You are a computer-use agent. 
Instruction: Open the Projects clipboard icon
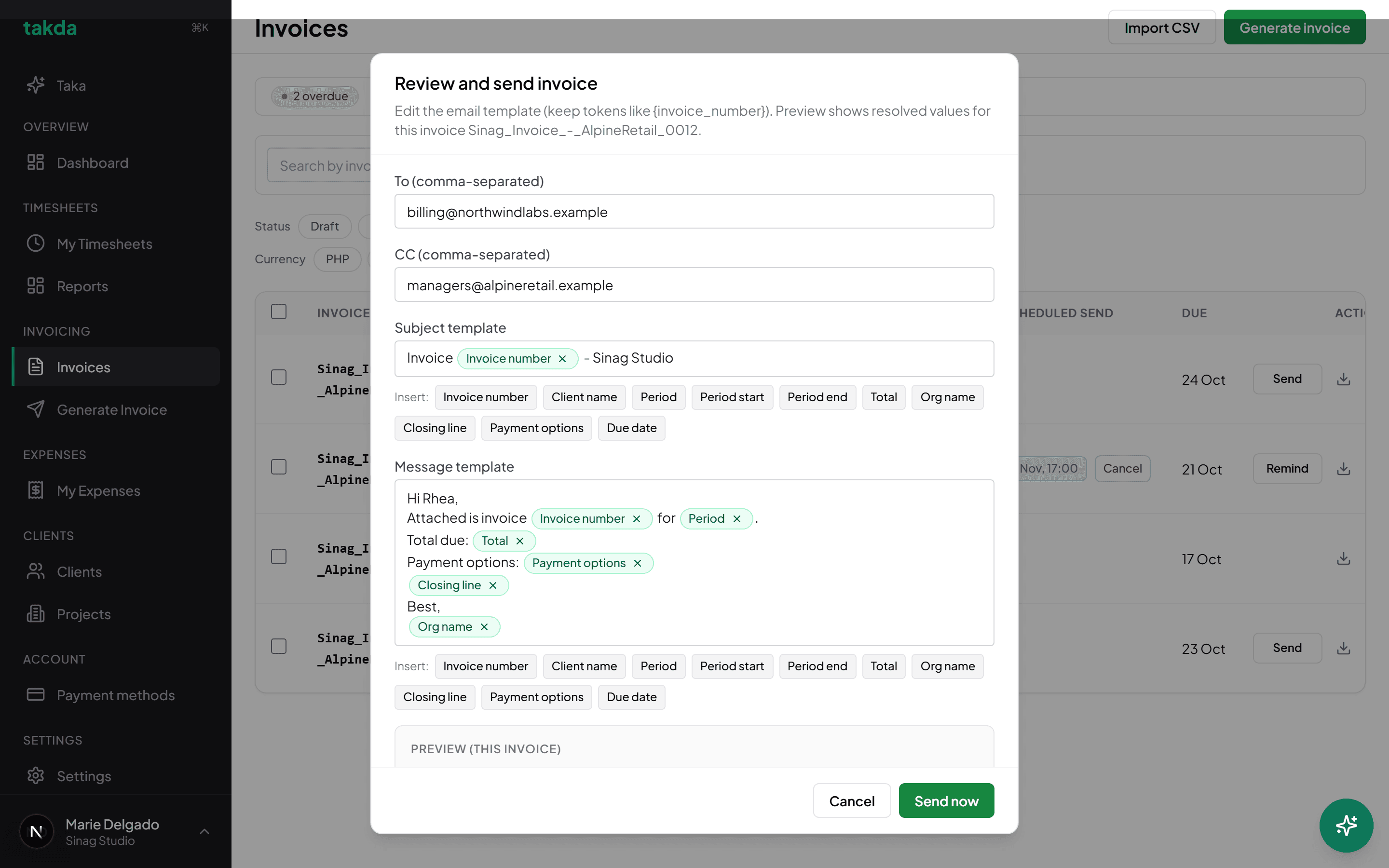(36, 614)
